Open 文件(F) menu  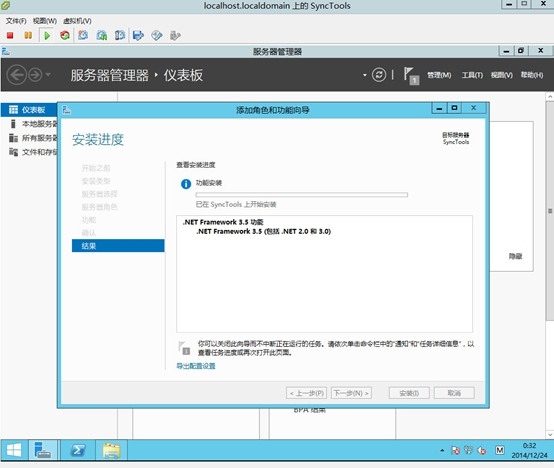16,21
